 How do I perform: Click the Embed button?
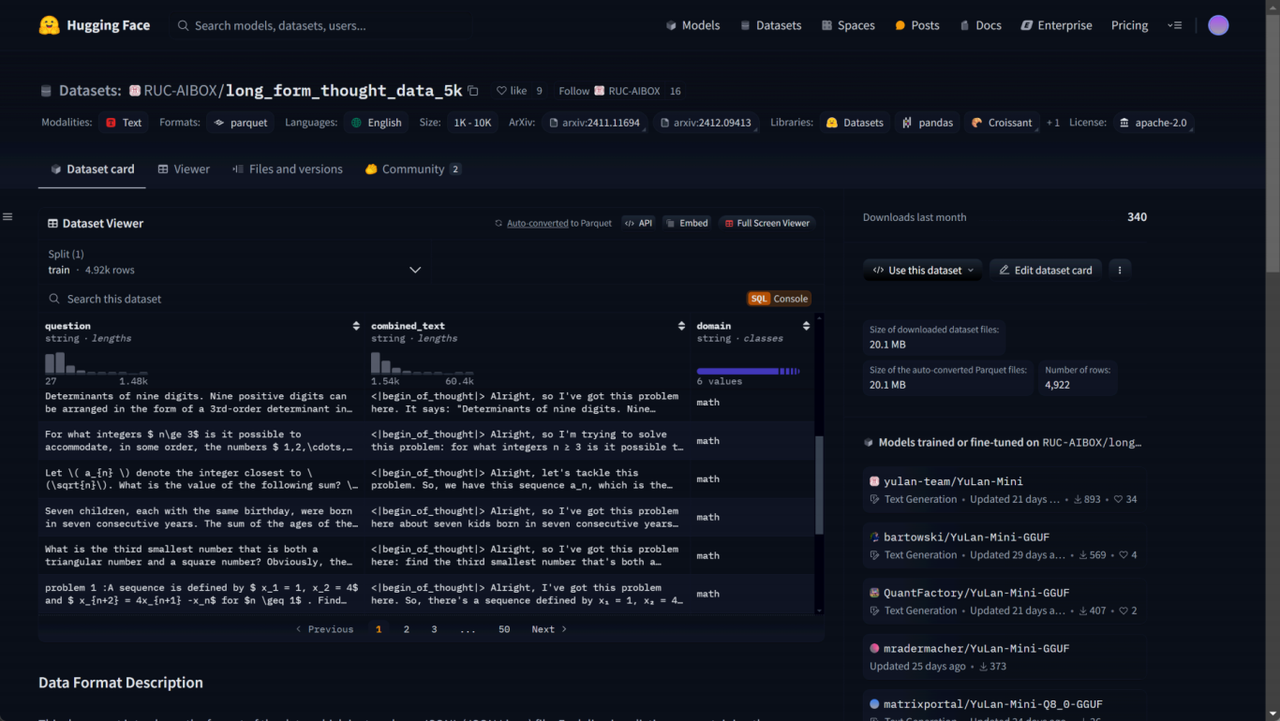[686, 223]
